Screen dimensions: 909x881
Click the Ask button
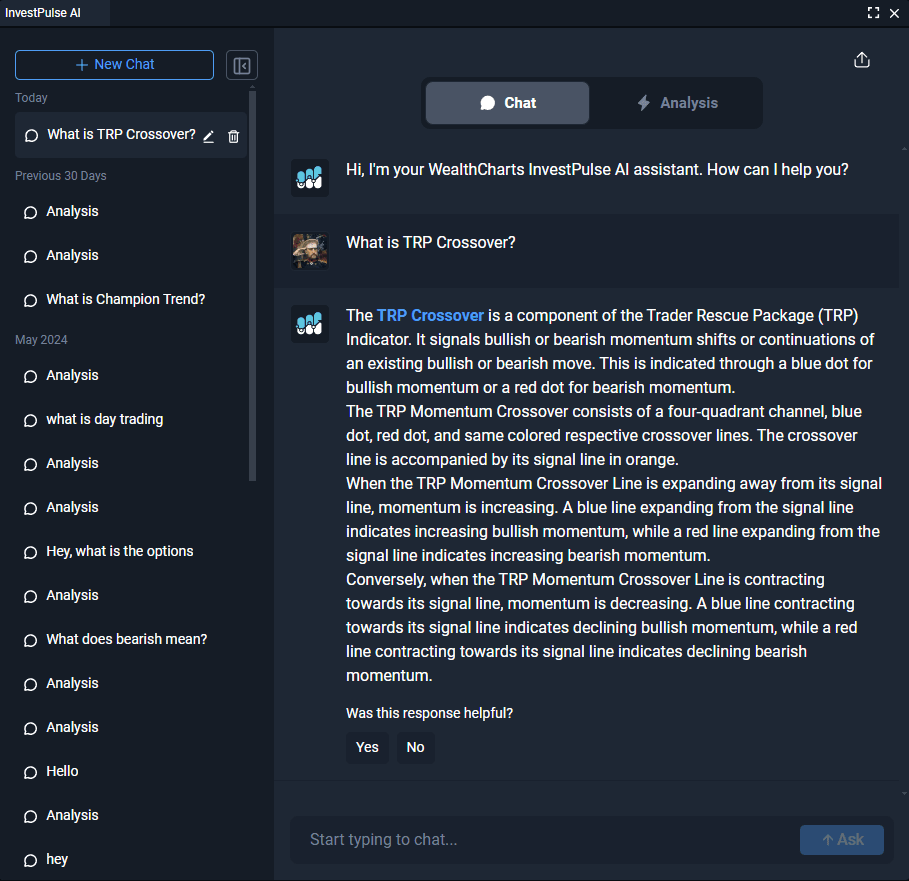tap(842, 839)
